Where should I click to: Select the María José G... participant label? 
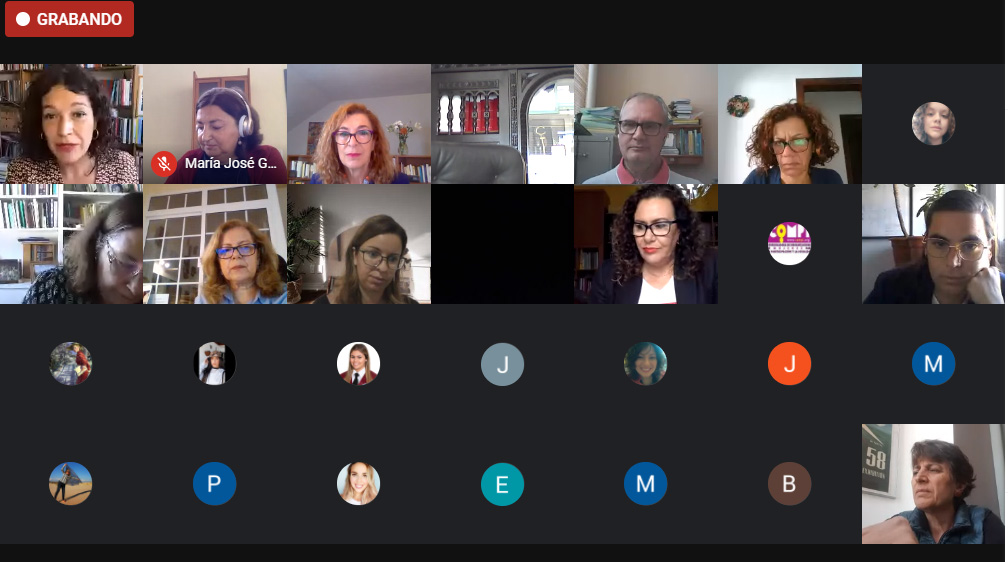(231, 163)
